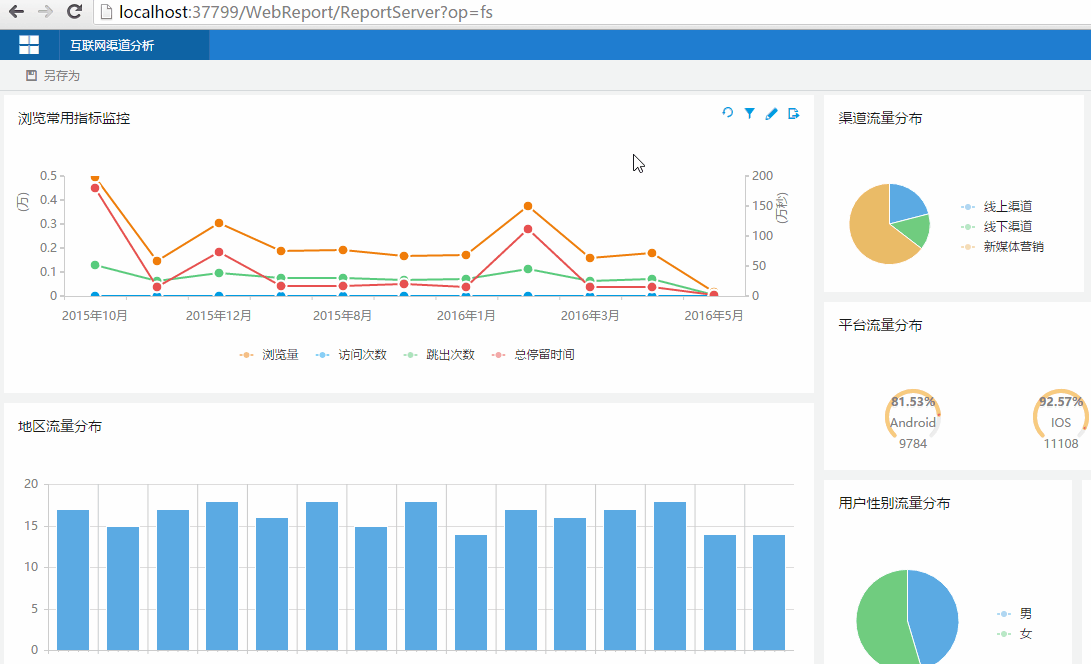Toggle the 浏览量 series in the legend
This screenshot has height=664, width=1091.
pos(269,355)
